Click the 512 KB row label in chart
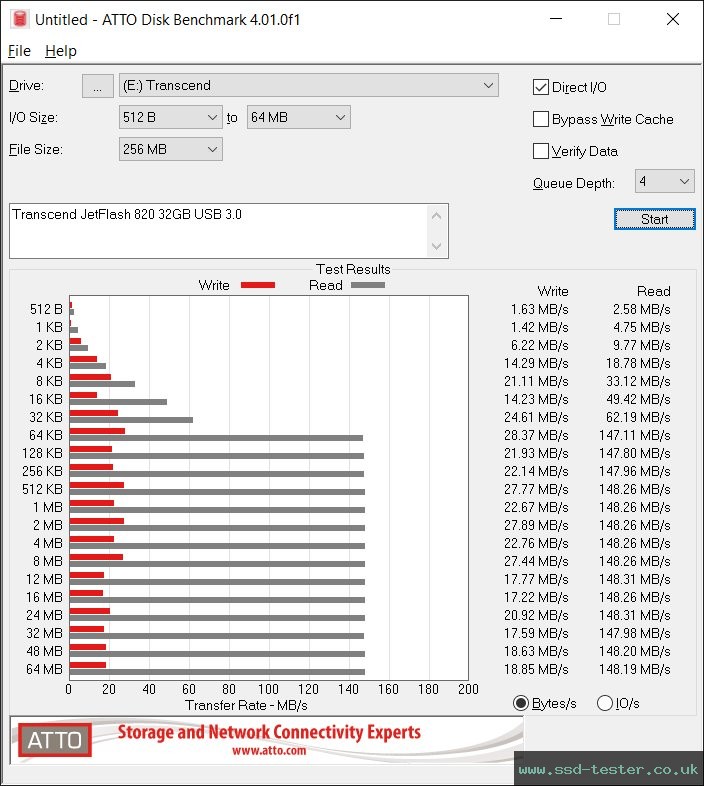704x786 pixels. pos(42,489)
